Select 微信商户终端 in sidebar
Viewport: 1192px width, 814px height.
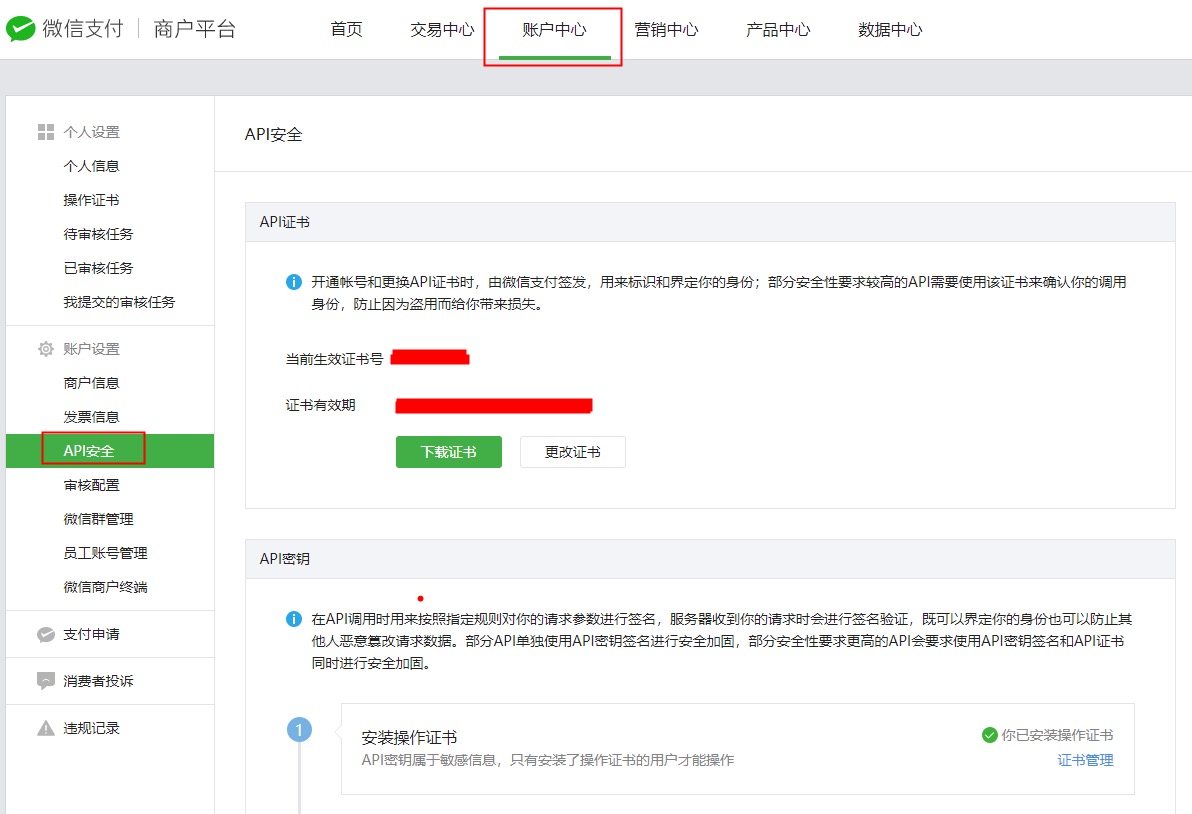(106, 588)
